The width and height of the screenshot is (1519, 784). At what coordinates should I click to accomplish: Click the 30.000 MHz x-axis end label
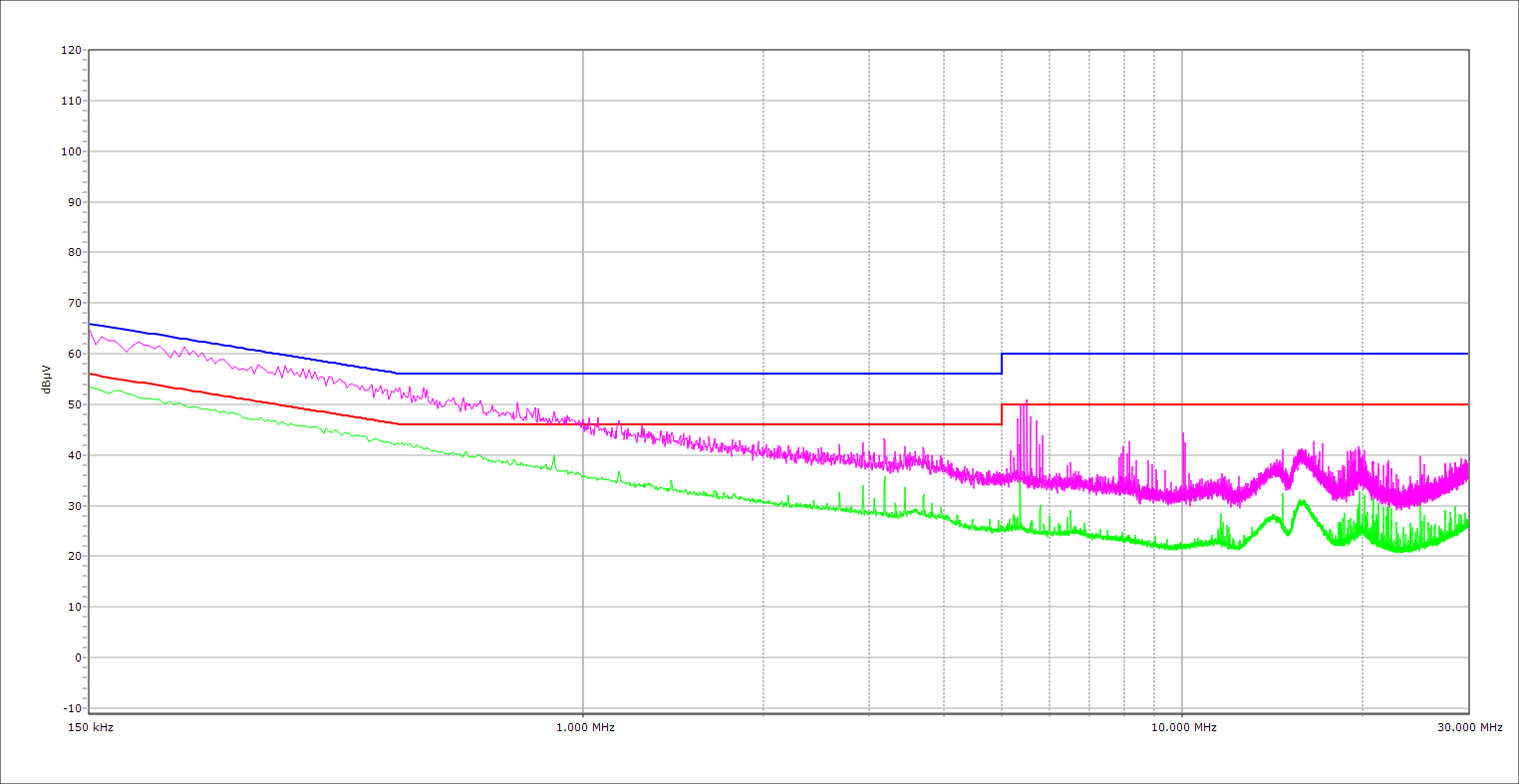click(x=1469, y=727)
